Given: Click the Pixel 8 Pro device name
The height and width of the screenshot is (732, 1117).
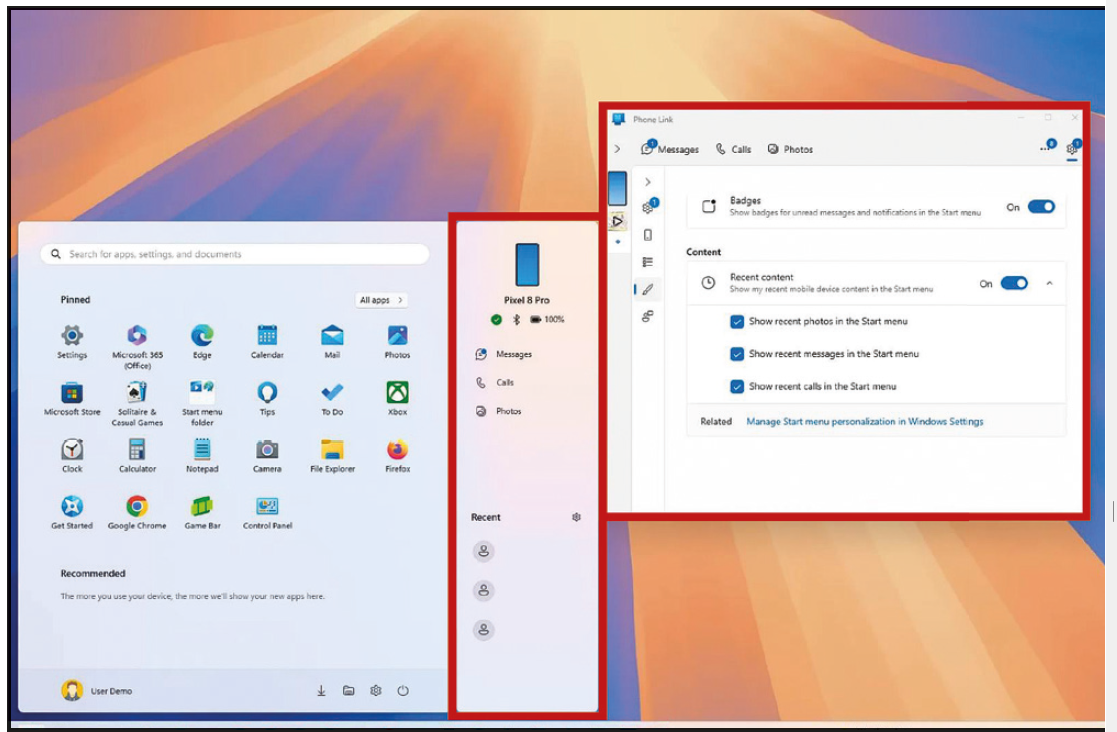Looking at the screenshot, I should (527, 300).
